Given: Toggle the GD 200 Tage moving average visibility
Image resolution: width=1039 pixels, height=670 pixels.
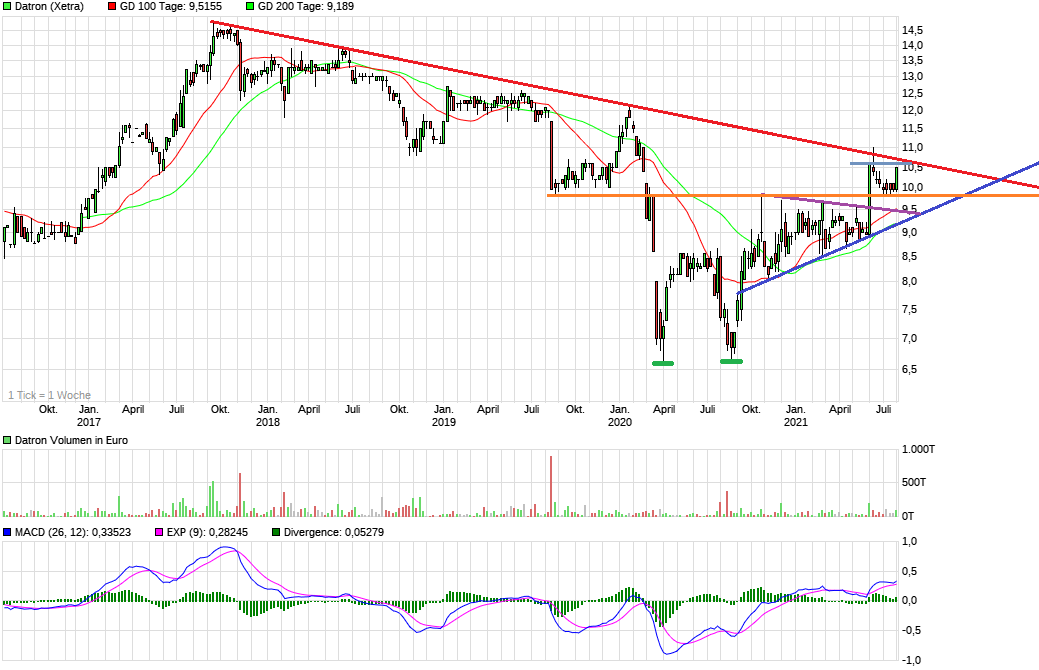Looking at the screenshot, I should [248, 7].
